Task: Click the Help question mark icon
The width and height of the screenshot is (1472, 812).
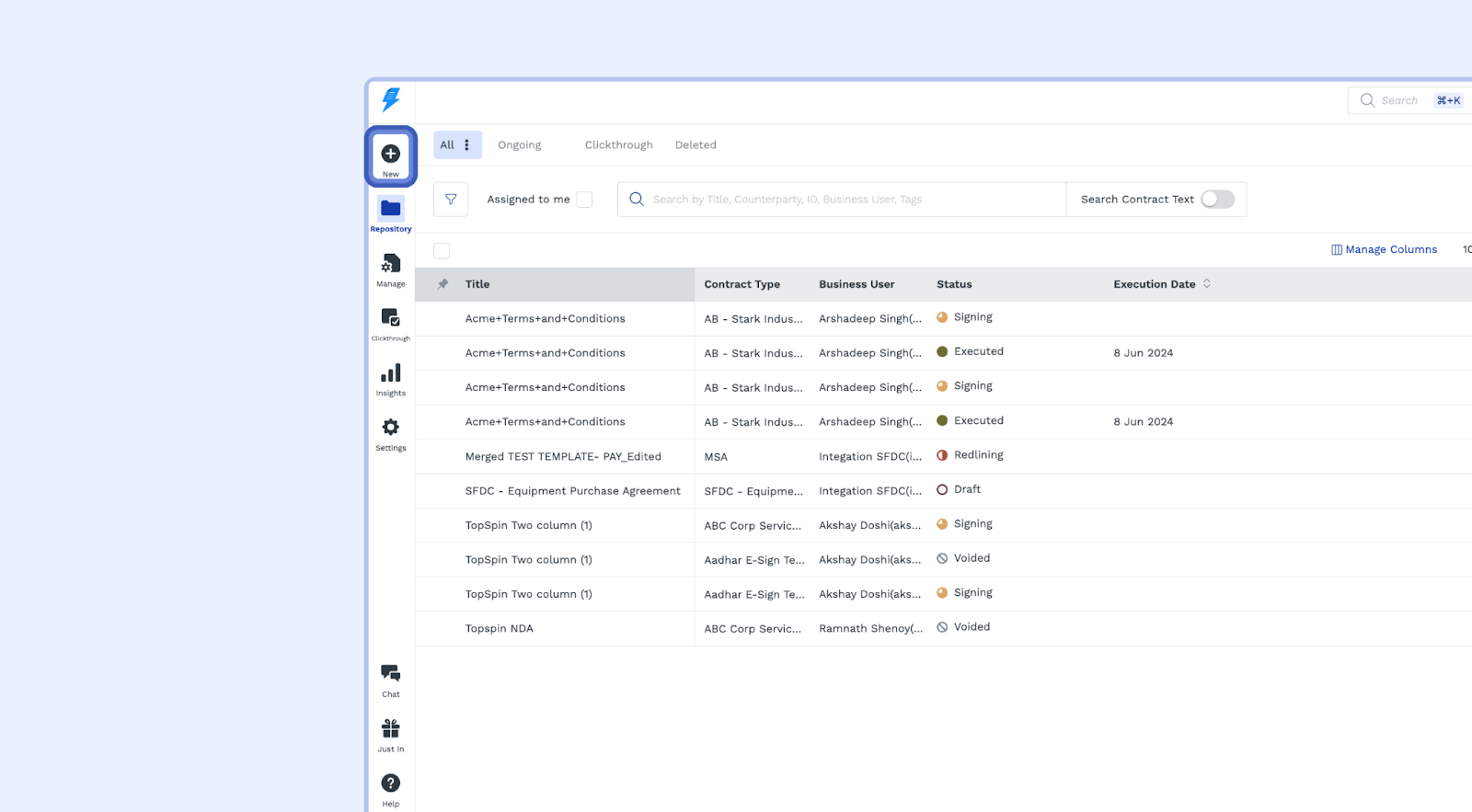Action: [x=390, y=783]
